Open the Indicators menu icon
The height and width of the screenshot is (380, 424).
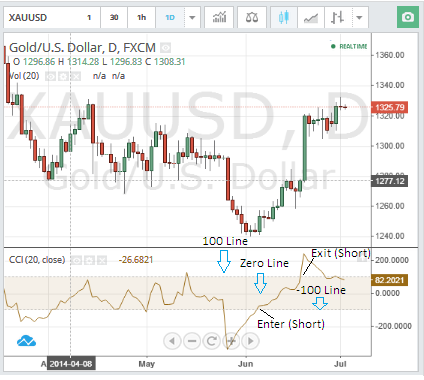pos(219,17)
